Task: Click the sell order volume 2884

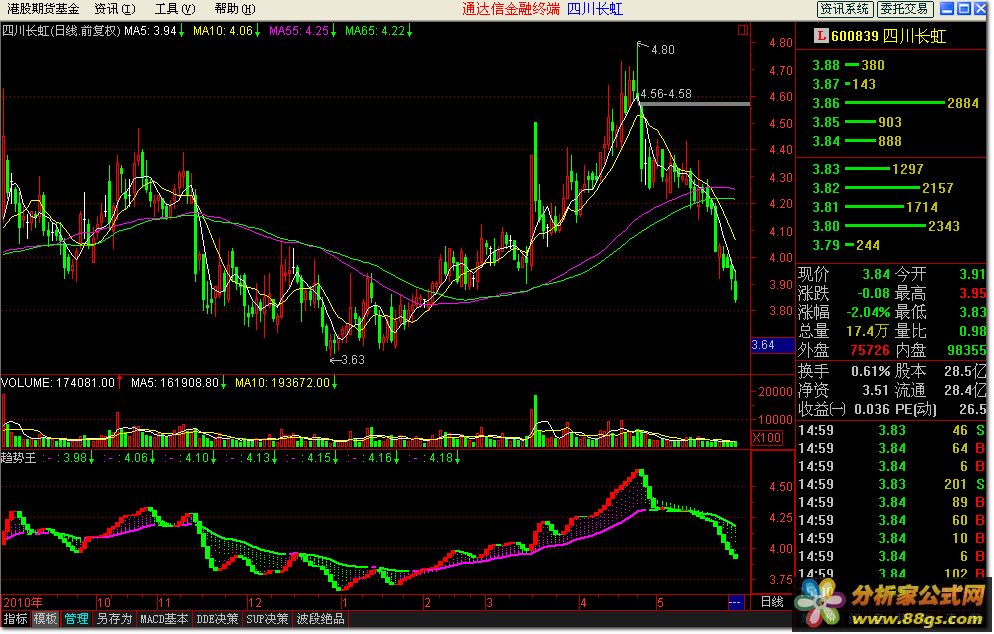Action: 962,103
